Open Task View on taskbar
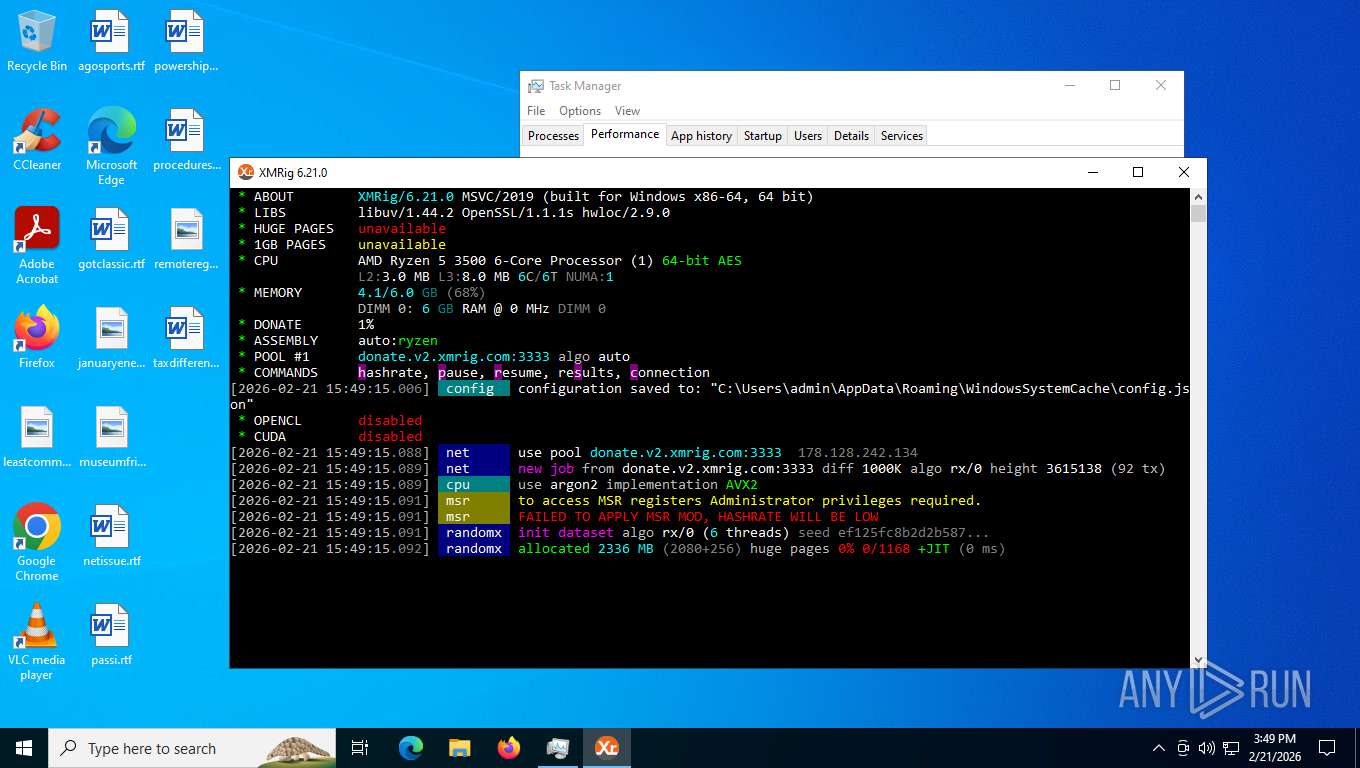1360x768 pixels. [x=360, y=748]
